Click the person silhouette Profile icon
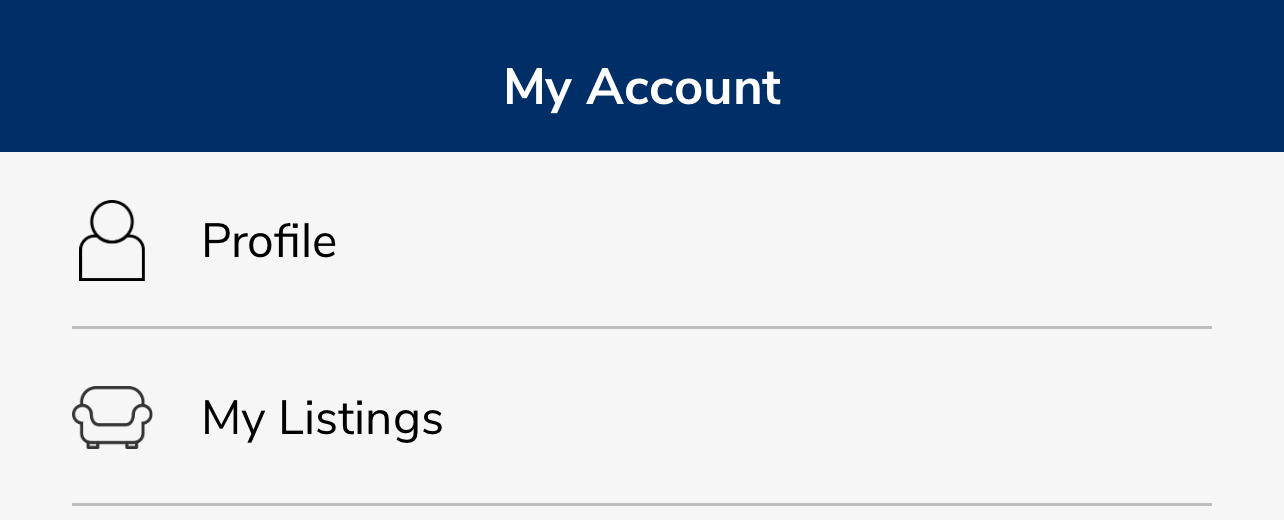The image size is (1284, 520). pos(112,241)
